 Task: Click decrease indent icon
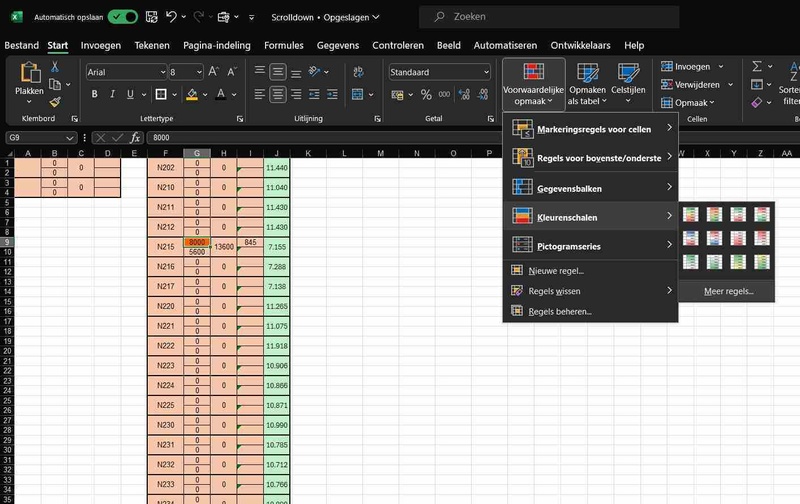tap(314, 94)
